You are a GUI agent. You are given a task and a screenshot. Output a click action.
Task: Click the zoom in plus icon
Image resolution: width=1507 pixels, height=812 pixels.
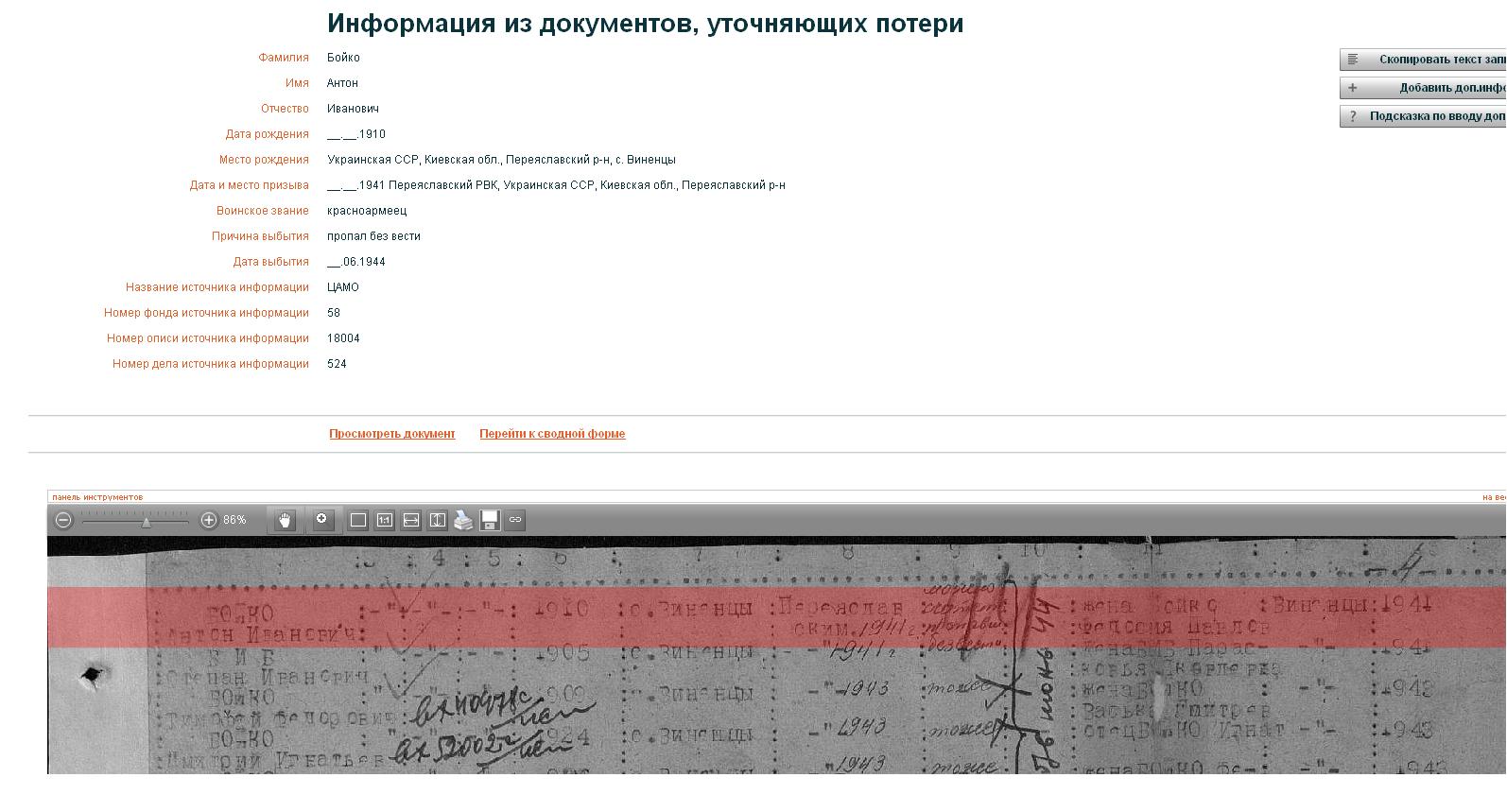coord(209,520)
